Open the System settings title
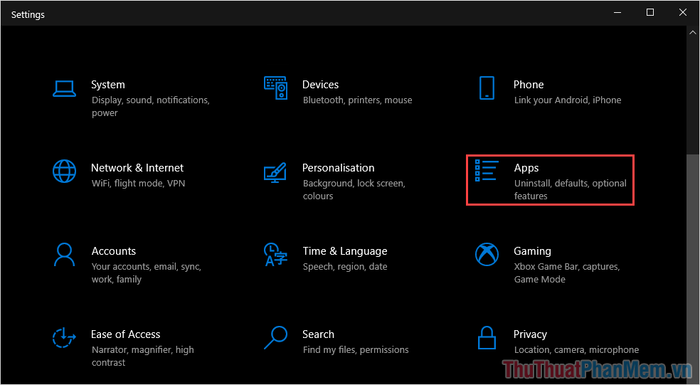700x385 pixels. pos(108,84)
